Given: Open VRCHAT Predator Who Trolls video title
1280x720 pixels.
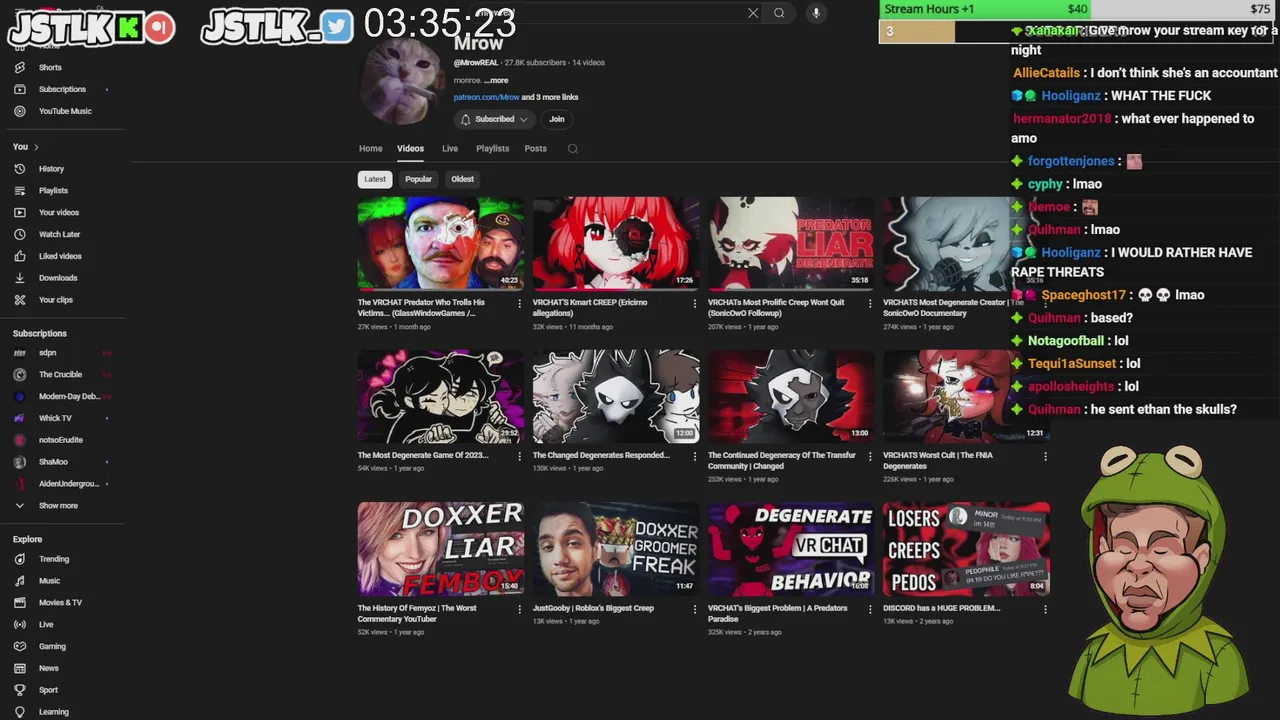Looking at the screenshot, I should [421, 307].
